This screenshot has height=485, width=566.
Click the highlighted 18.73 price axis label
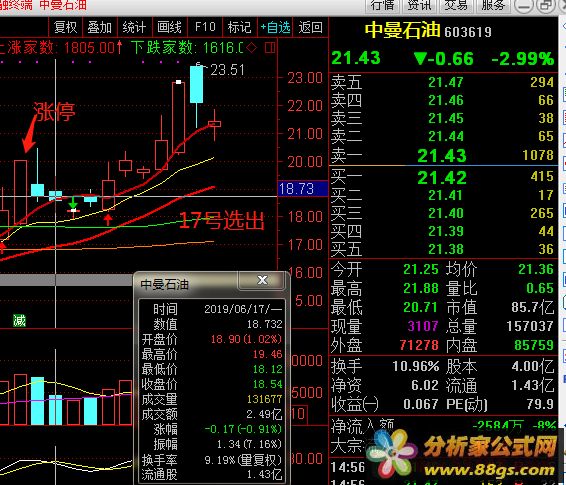coord(302,189)
